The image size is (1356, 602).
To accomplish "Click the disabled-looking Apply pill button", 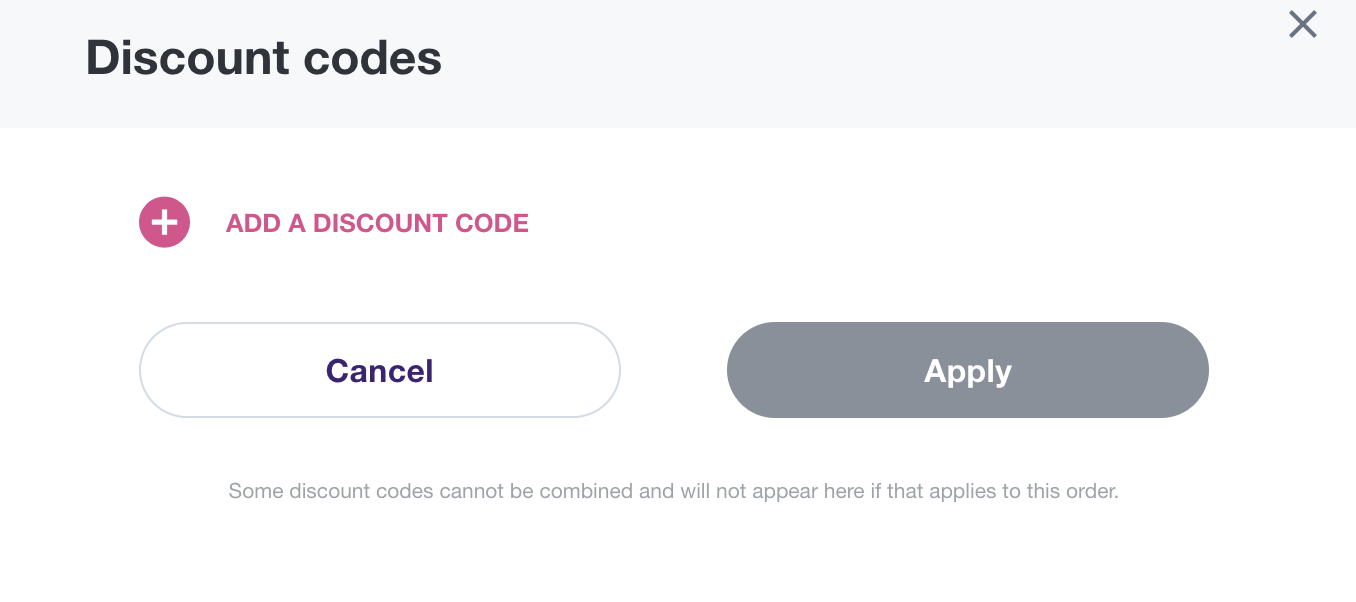I will click(967, 370).
